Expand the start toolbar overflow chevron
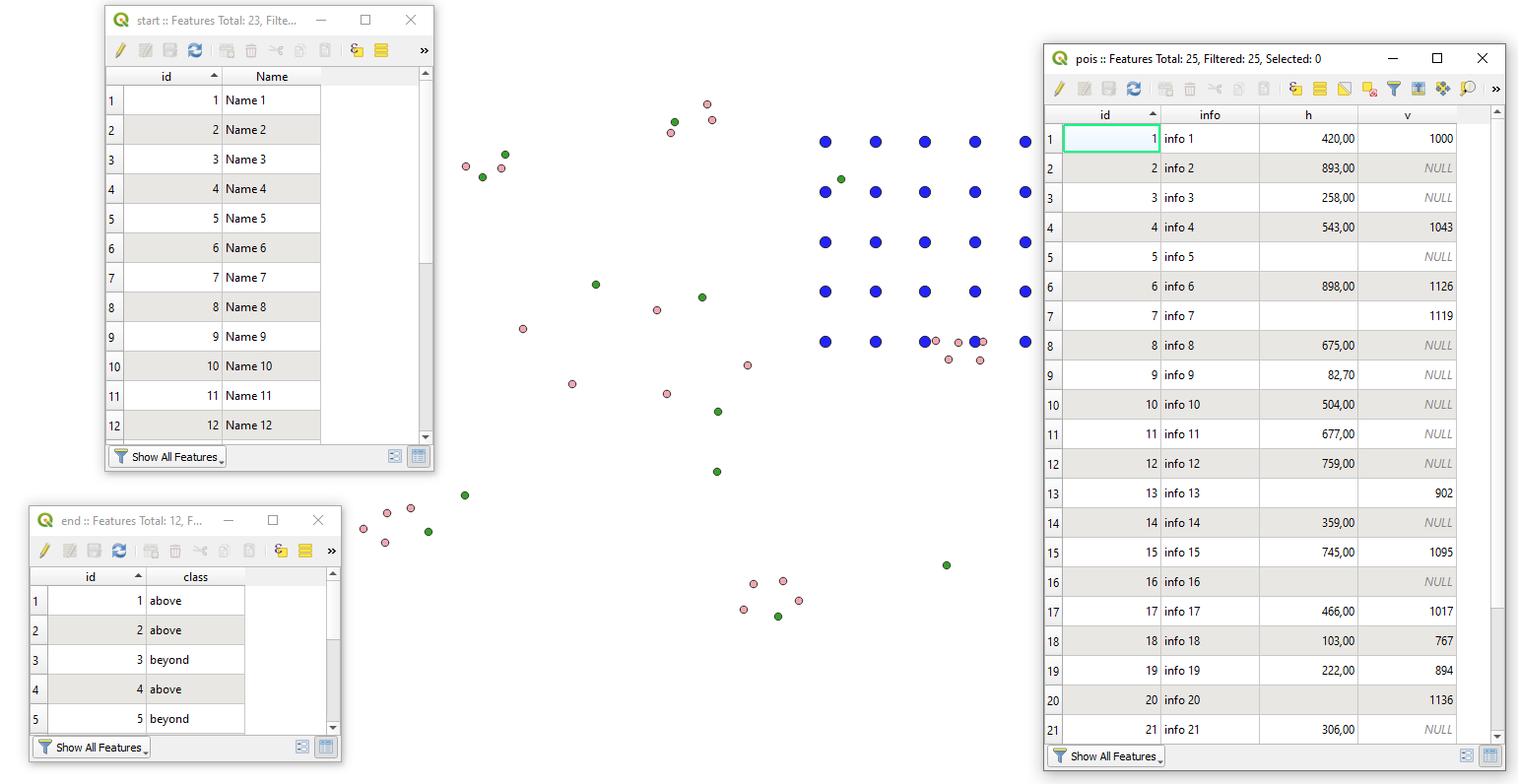The width and height of the screenshot is (1518, 784). tap(425, 50)
